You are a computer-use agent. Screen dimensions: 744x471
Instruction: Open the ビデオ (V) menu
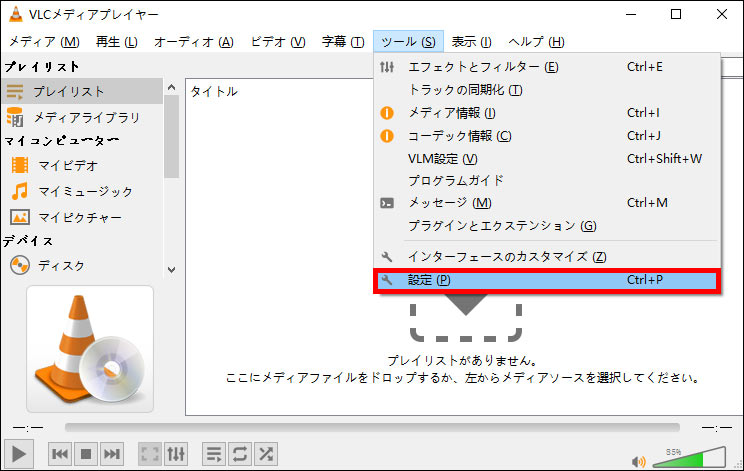(278, 42)
